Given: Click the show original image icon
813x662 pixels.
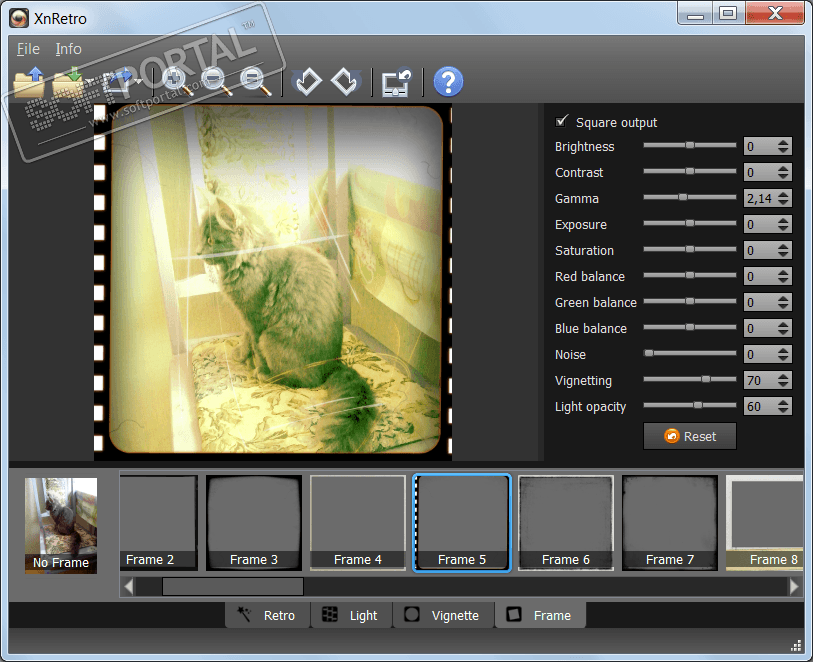Looking at the screenshot, I should (397, 83).
